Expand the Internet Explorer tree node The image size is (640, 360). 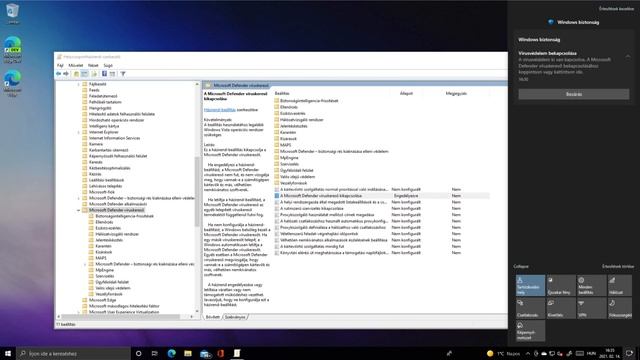pos(78,132)
